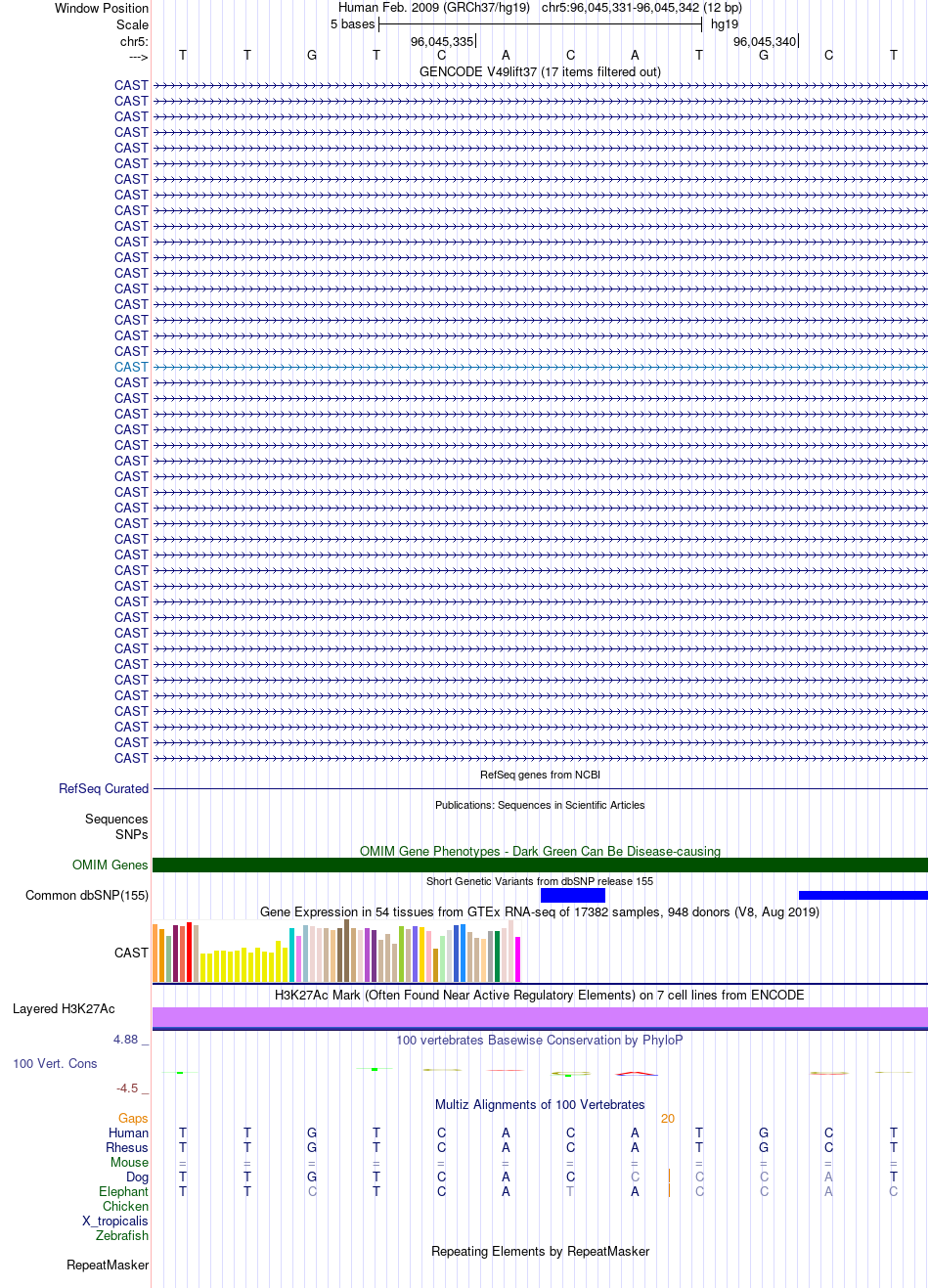Click the RefSeq Curated track label

coord(104,788)
